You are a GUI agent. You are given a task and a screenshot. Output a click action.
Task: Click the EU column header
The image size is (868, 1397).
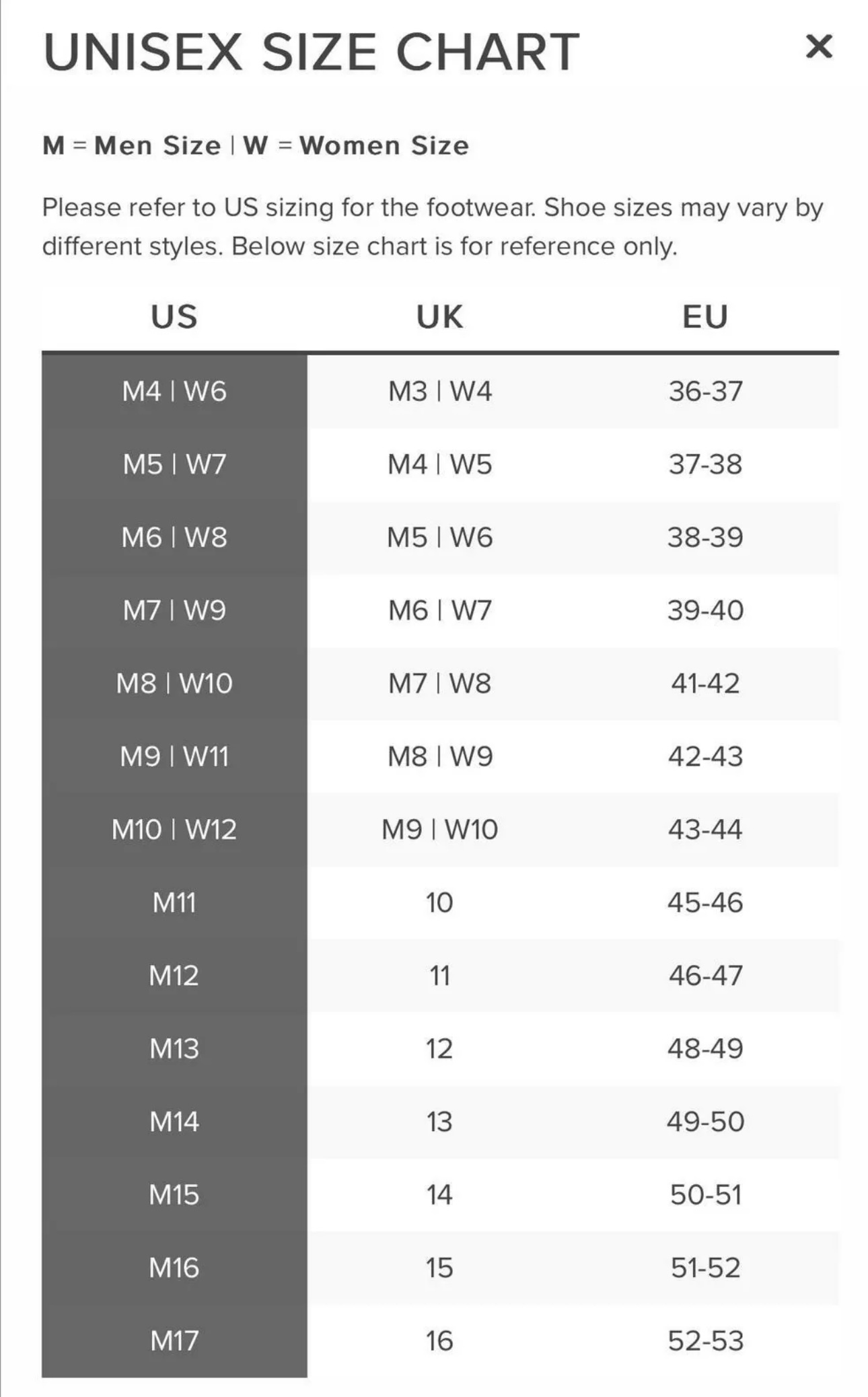(x=705, y=317)
